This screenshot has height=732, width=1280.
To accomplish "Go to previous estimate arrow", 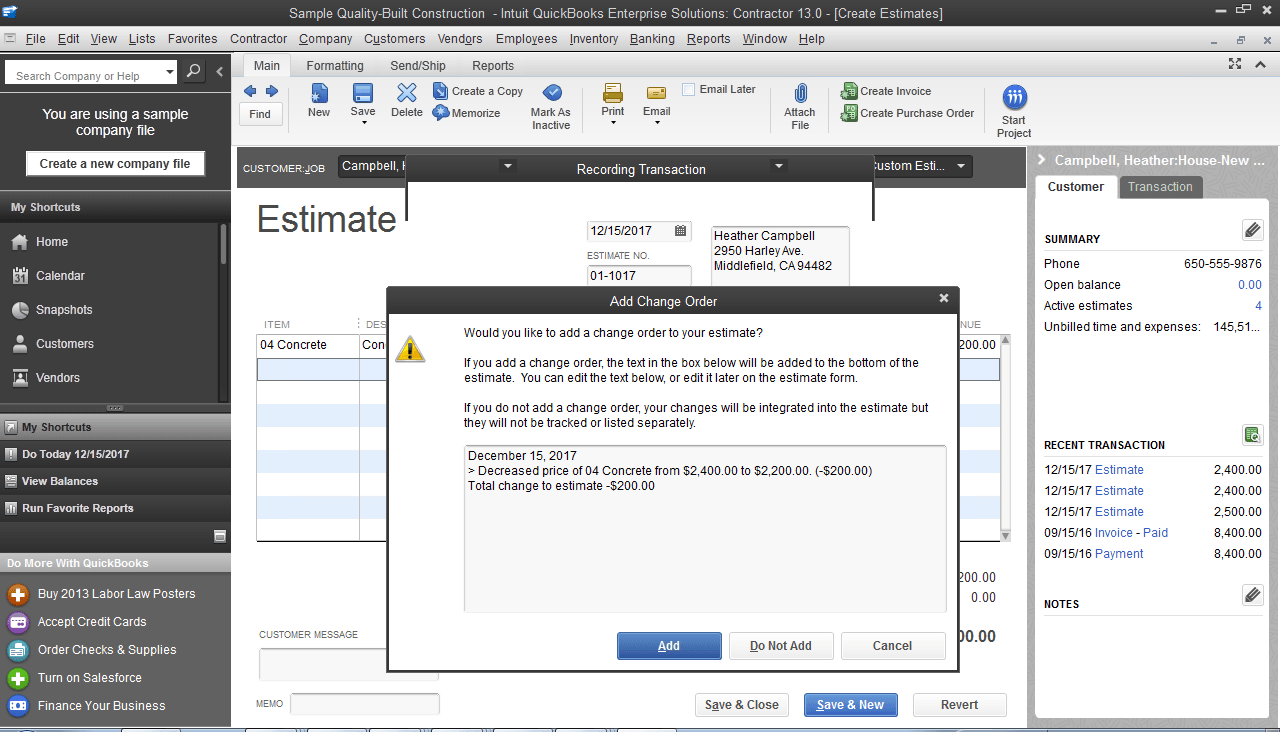I will pos(250,91).
